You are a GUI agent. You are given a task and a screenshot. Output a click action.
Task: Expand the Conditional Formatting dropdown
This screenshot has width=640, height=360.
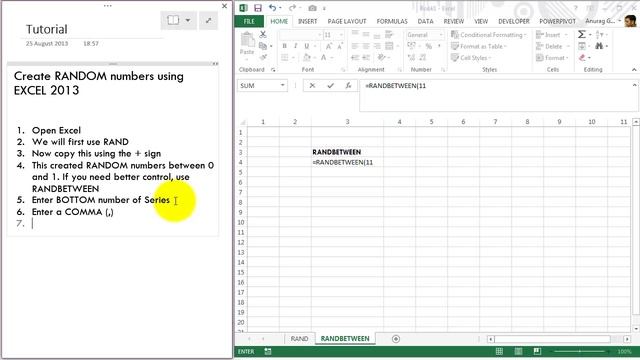point(489,35)
